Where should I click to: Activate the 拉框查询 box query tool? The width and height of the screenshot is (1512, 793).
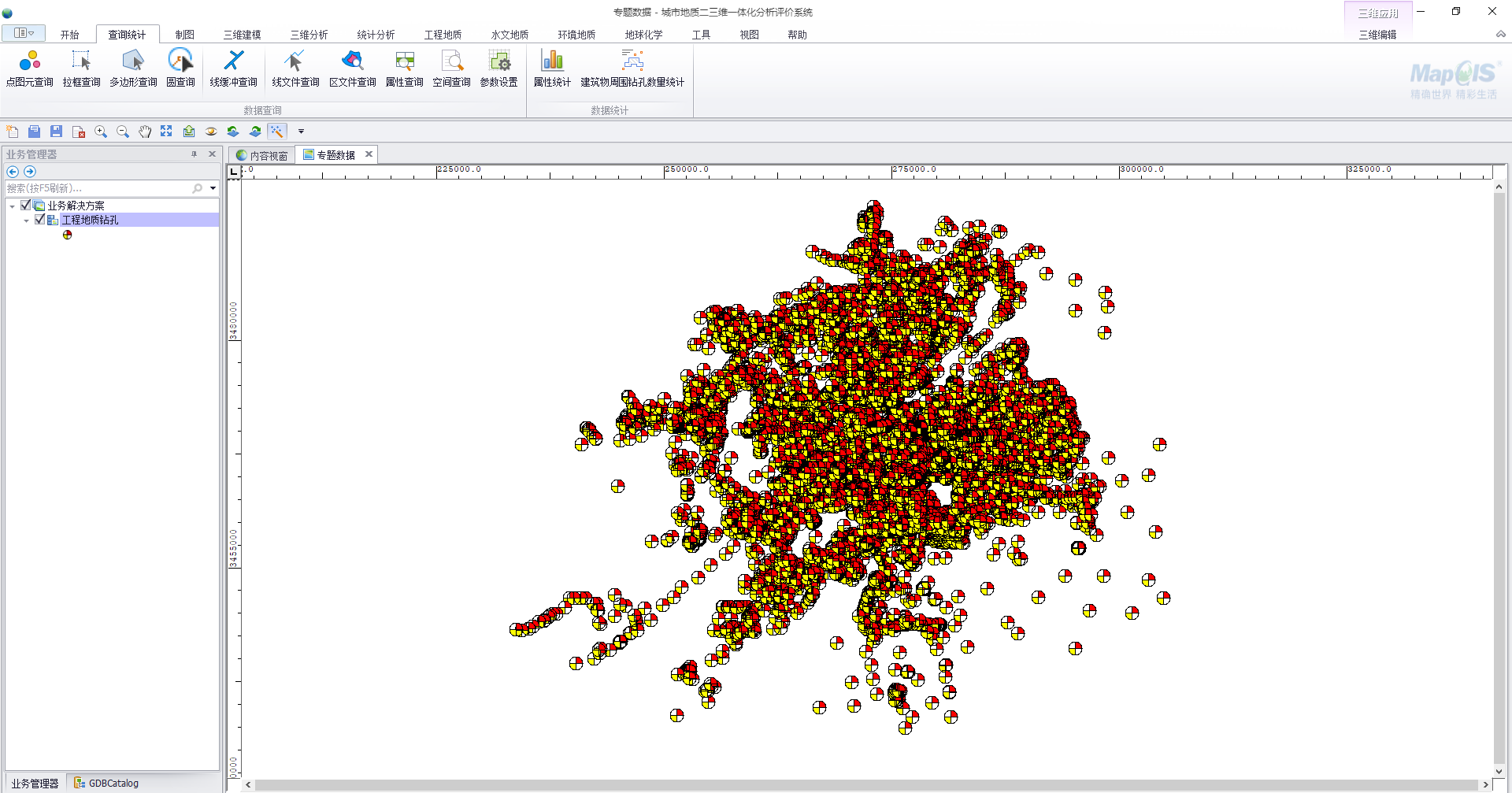click(81, 69)
